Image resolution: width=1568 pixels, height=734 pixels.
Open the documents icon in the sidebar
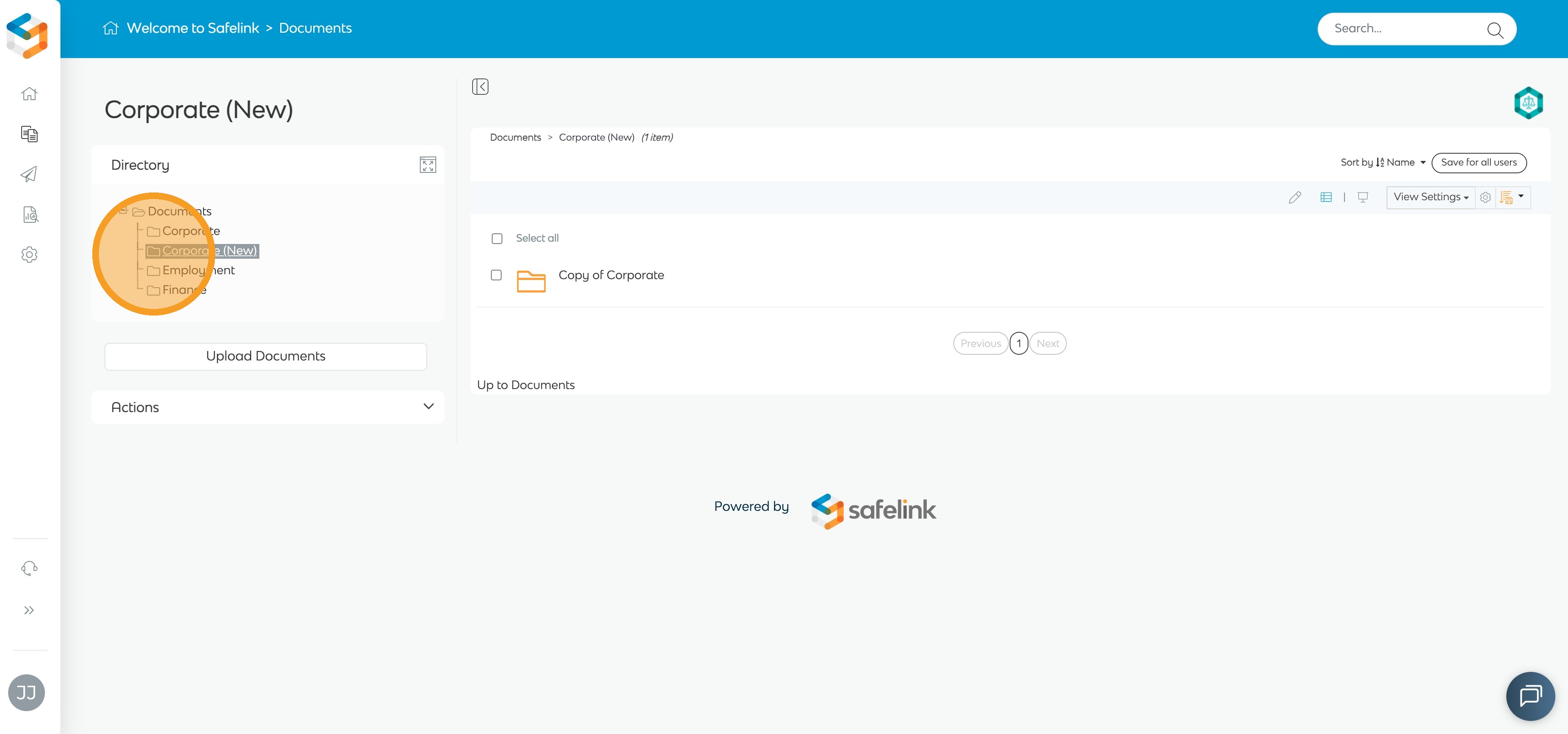29,134
